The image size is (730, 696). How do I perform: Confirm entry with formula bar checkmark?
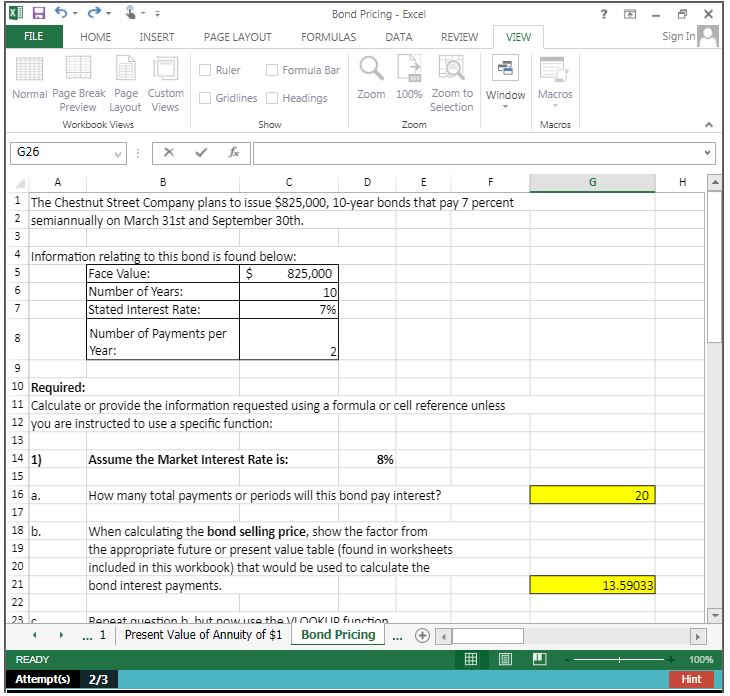(x=201, y=152)
